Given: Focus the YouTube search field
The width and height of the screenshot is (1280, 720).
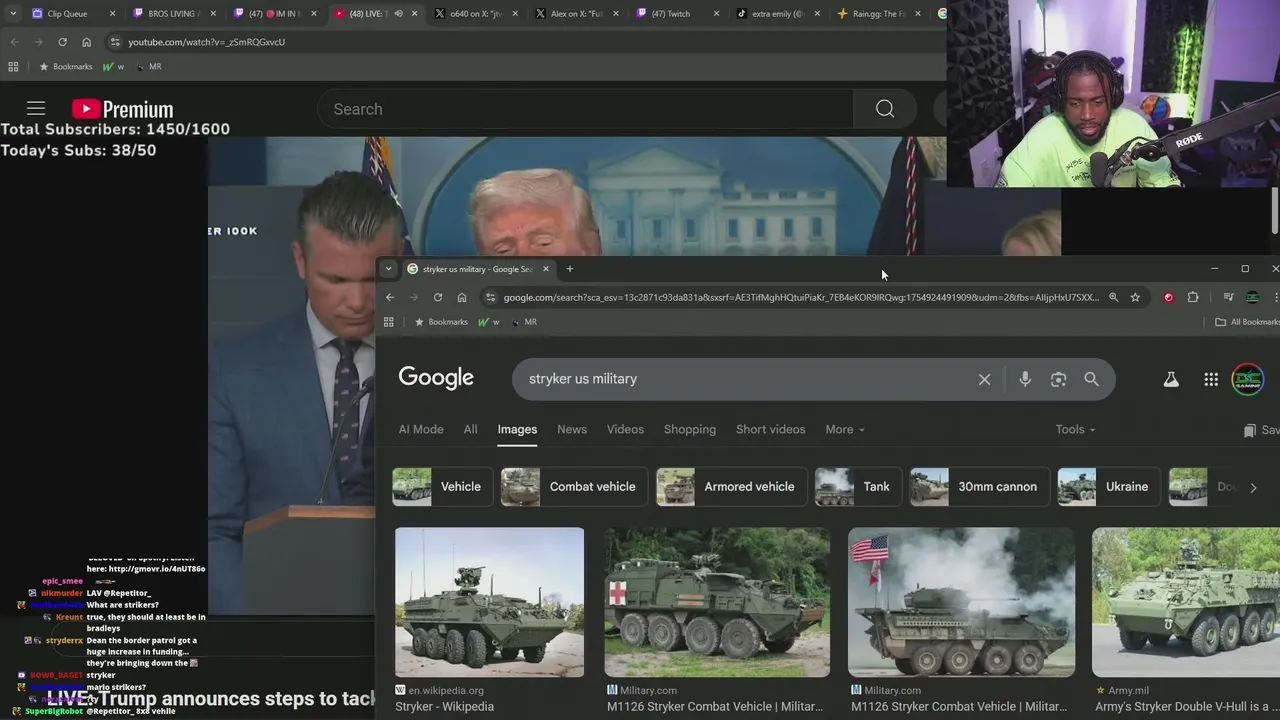Looking at the screenshot, I should coord(585,109).
